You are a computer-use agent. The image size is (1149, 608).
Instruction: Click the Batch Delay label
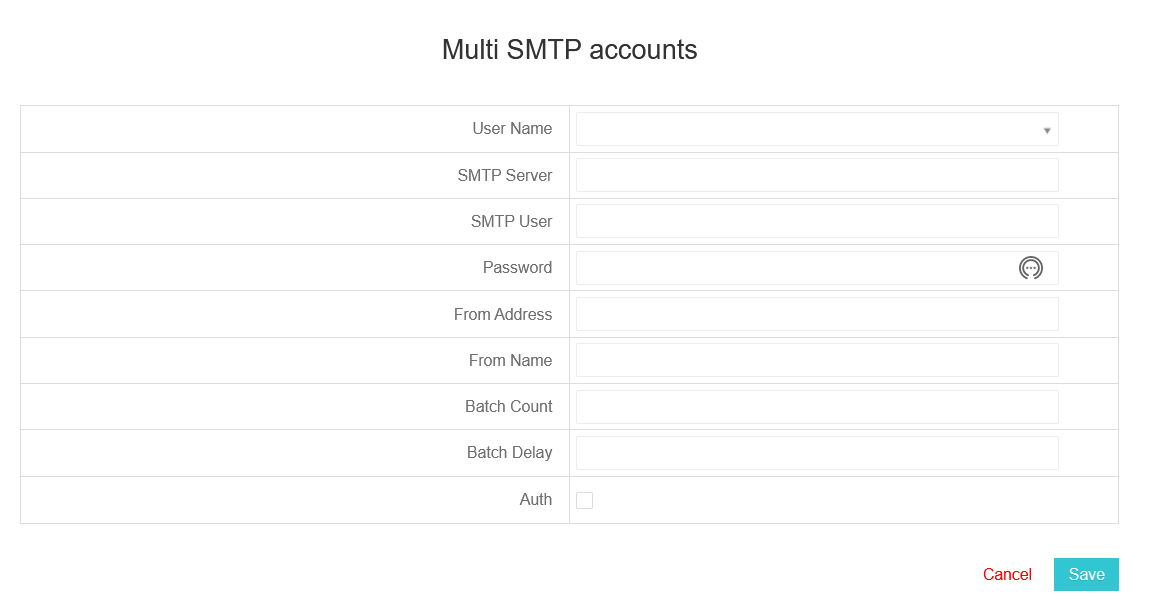click(509, 453)
